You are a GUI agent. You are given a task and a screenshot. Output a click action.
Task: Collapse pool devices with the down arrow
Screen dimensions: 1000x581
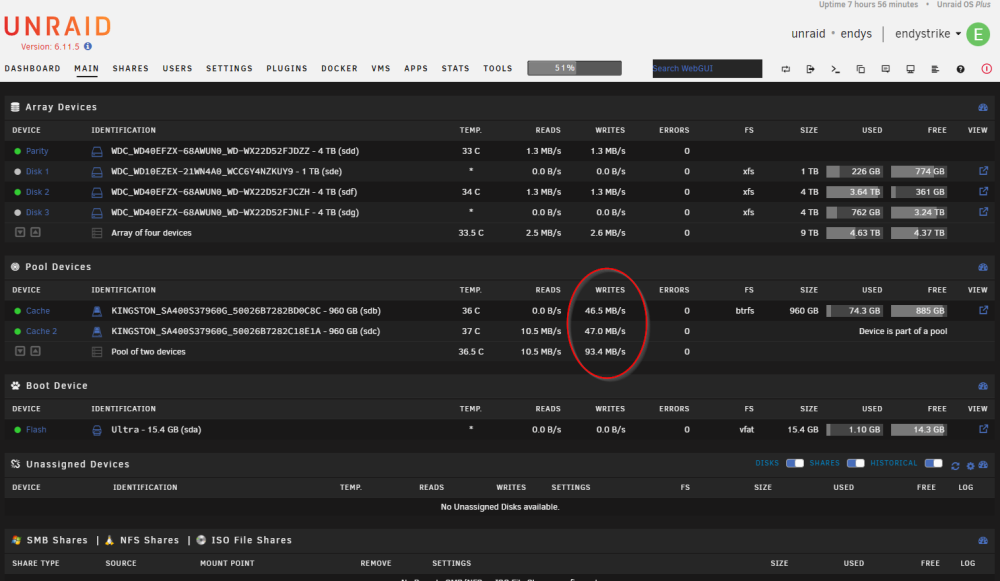[20, 351]
